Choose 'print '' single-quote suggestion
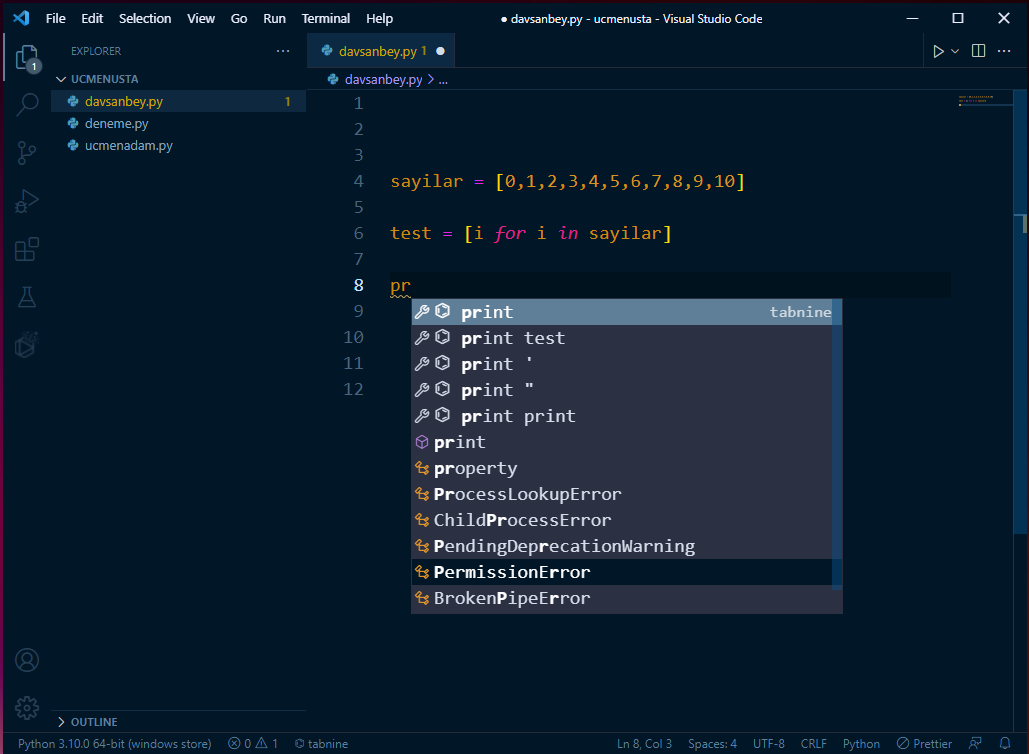Image resolution: width=1029 pixels, height=754 pixels. pos(622,364)
